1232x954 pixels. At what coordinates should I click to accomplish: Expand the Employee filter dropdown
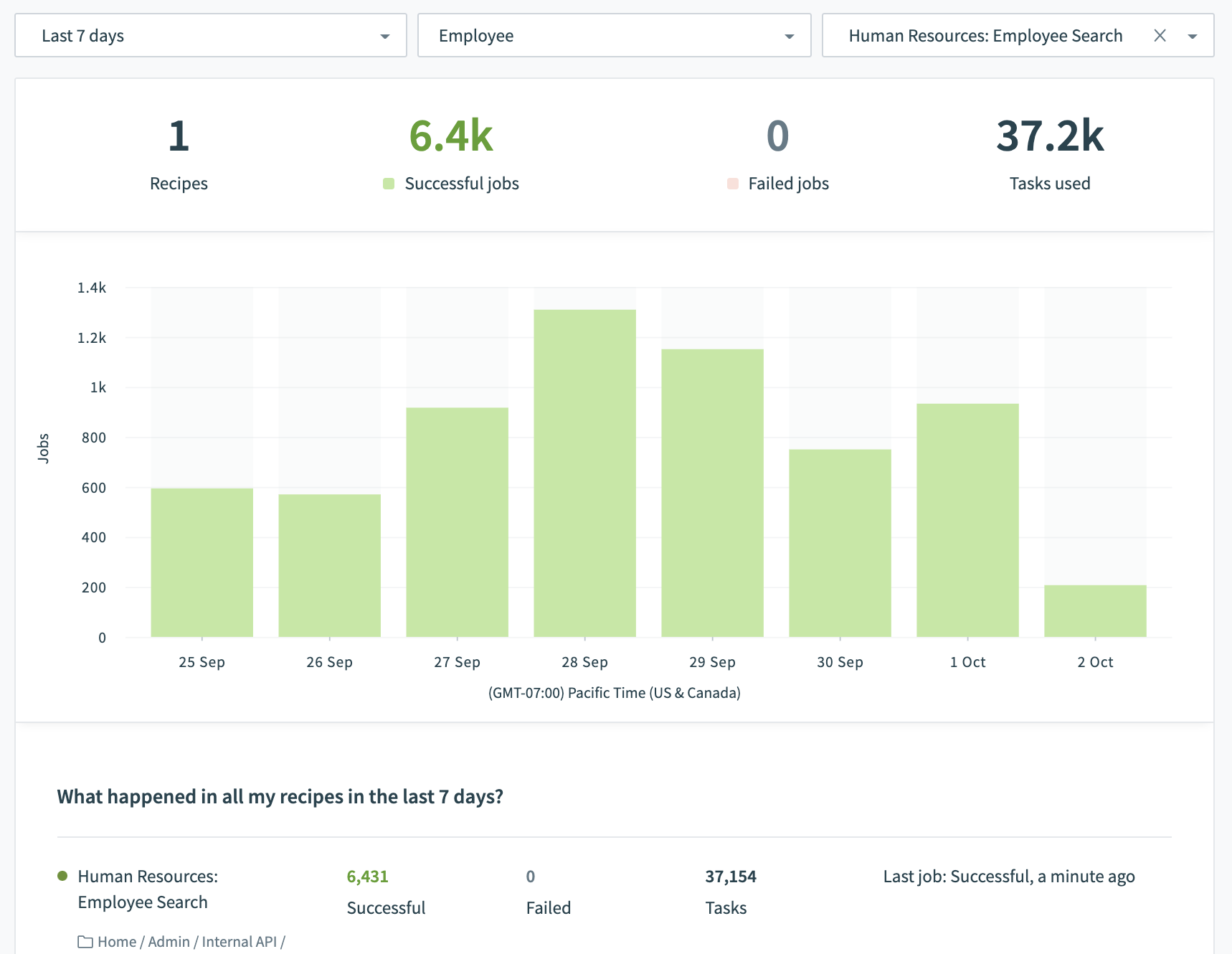pyautogui.click(x=614, y=36)
